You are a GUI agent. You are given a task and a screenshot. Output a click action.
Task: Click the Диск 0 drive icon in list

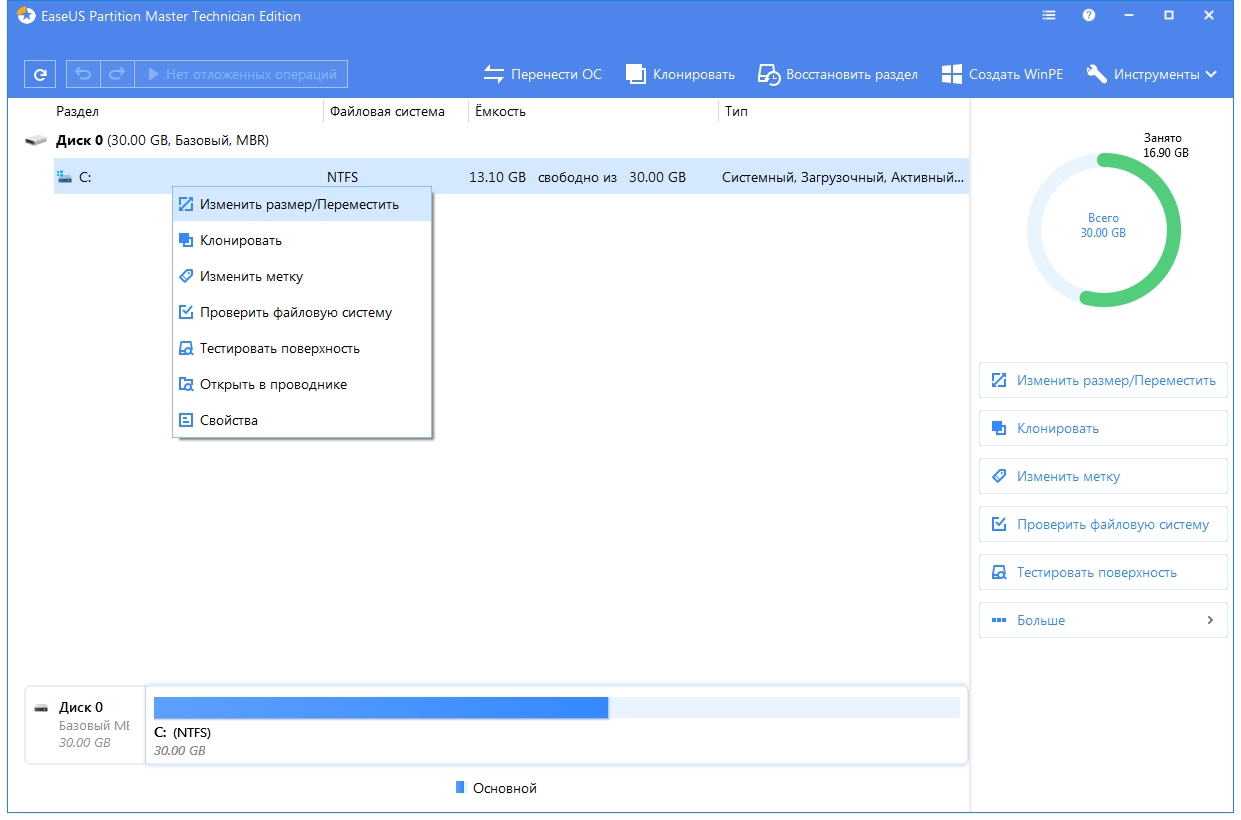[x=36, y=141]
